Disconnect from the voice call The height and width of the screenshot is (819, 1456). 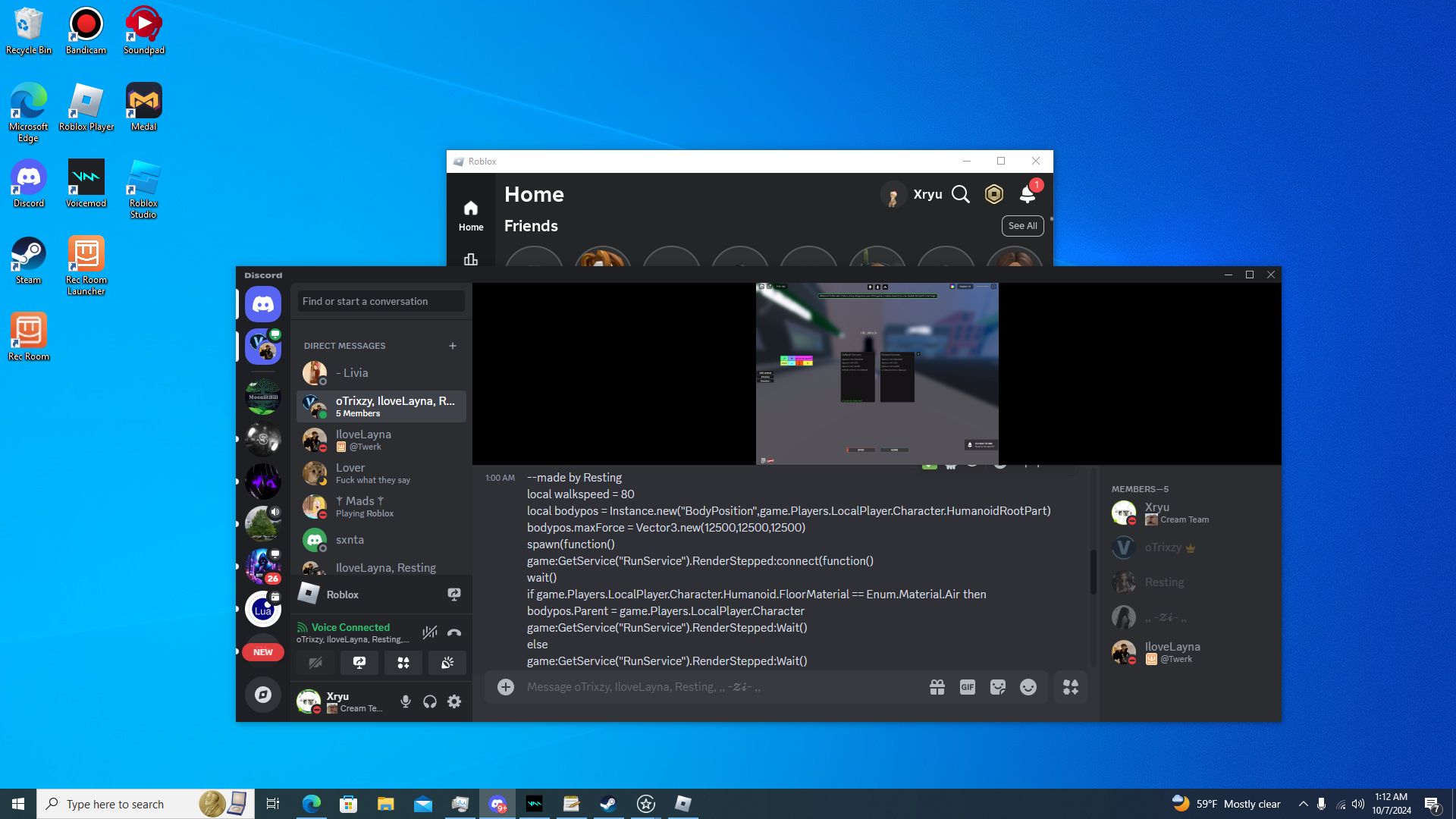pos(454,632)
